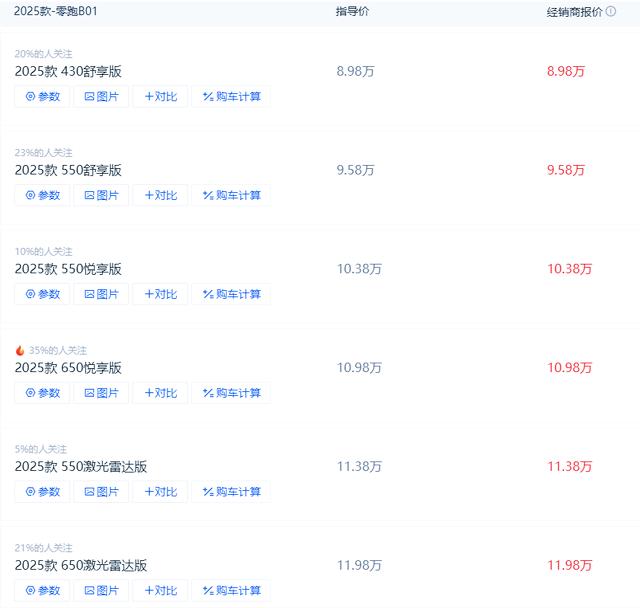Click dealer price 10.98万 in red

569,368
